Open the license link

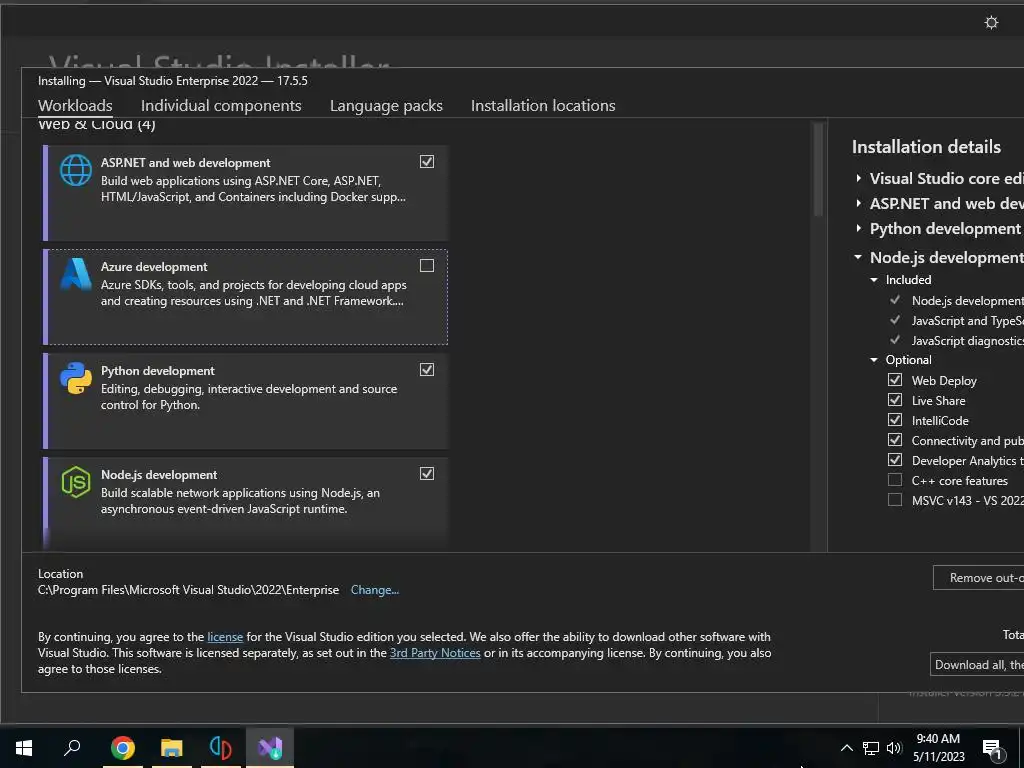pos(225,637)
